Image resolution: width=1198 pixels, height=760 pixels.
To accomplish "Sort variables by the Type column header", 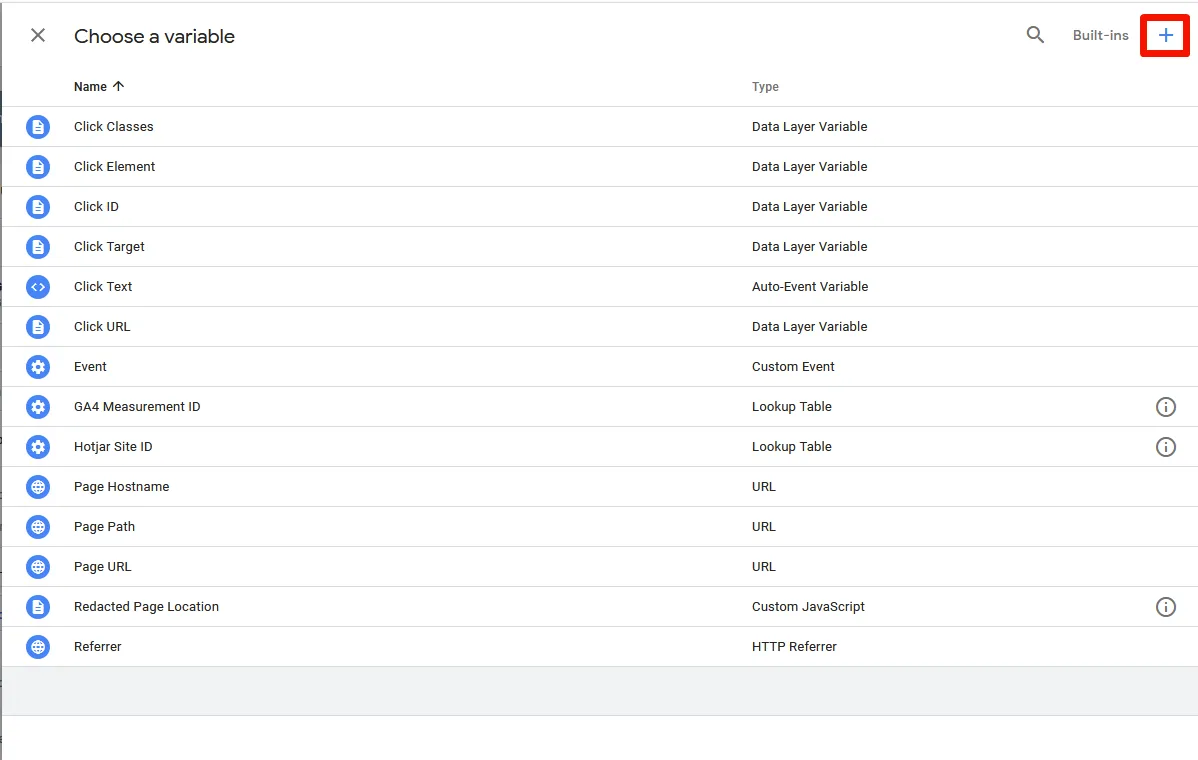I will pos(765,87).
